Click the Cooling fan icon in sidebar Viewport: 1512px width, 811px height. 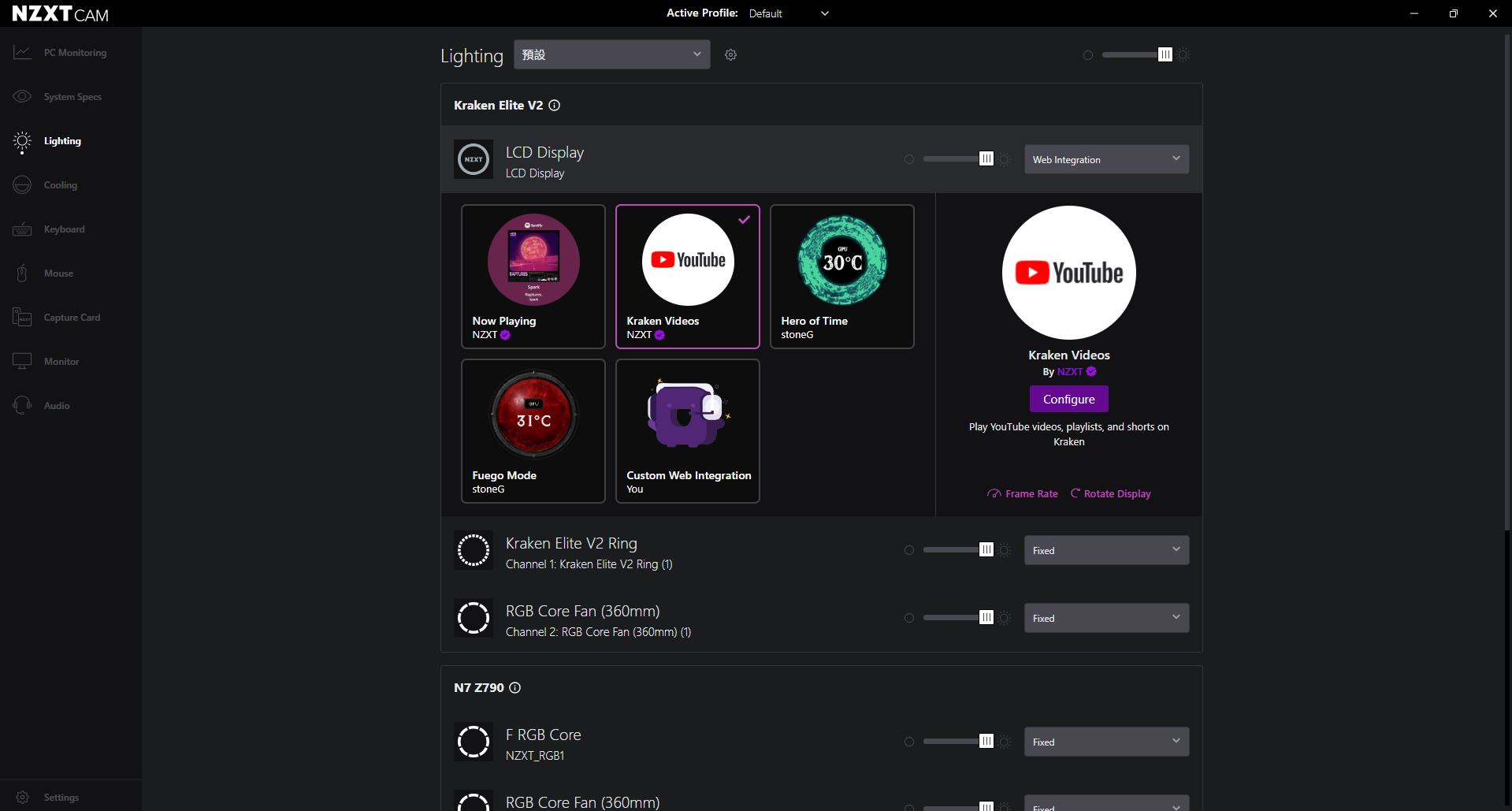tap(22, 185)
